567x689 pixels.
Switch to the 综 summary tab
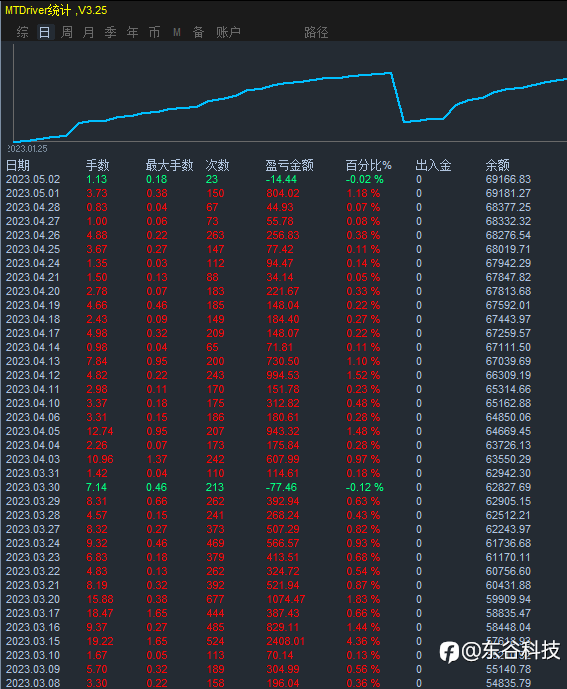(x=22, y=32)
